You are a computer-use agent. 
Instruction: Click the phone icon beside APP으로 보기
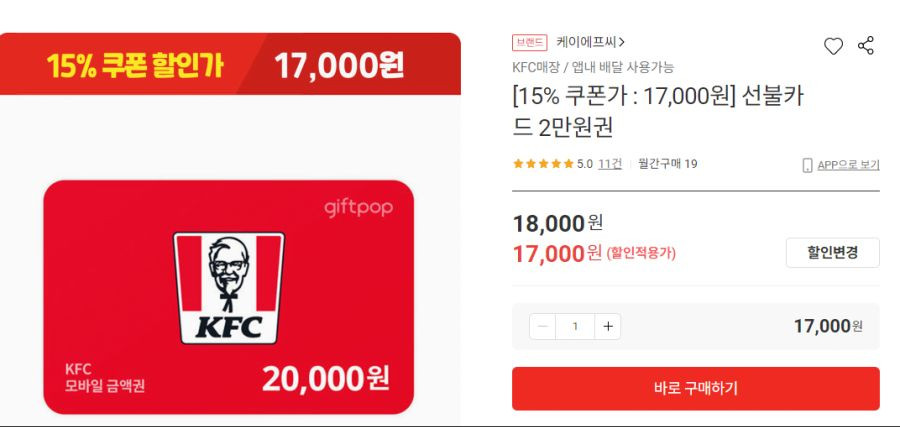coord(808,165)
